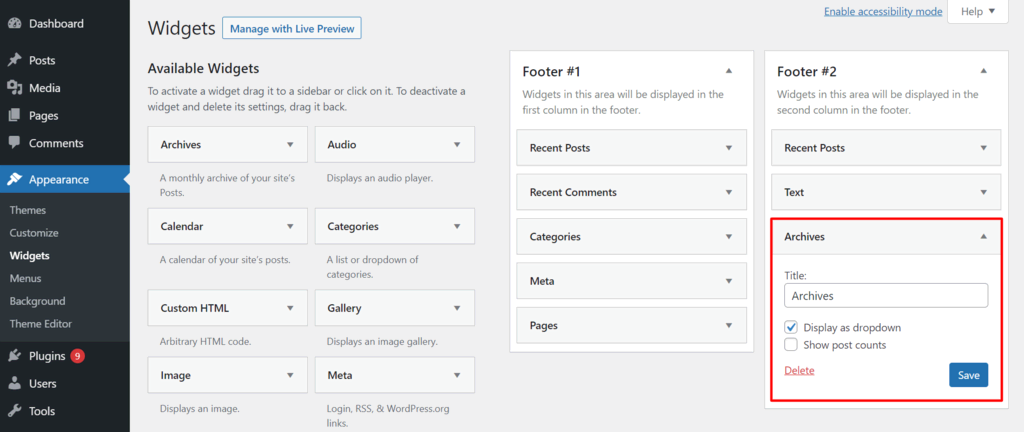The image size is (1024, 432).
Task: Click the Dashboard gauge icon
Action: point(14,23)
